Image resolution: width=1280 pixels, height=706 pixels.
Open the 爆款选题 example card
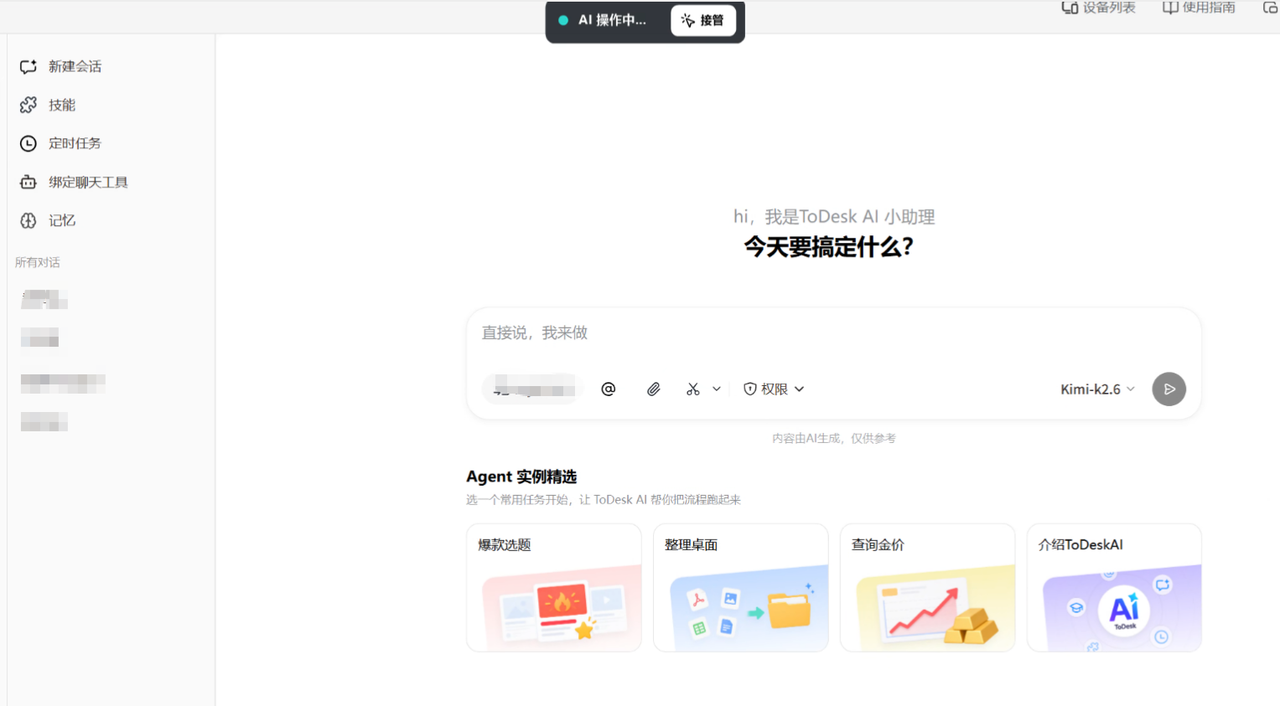[554, 587]
